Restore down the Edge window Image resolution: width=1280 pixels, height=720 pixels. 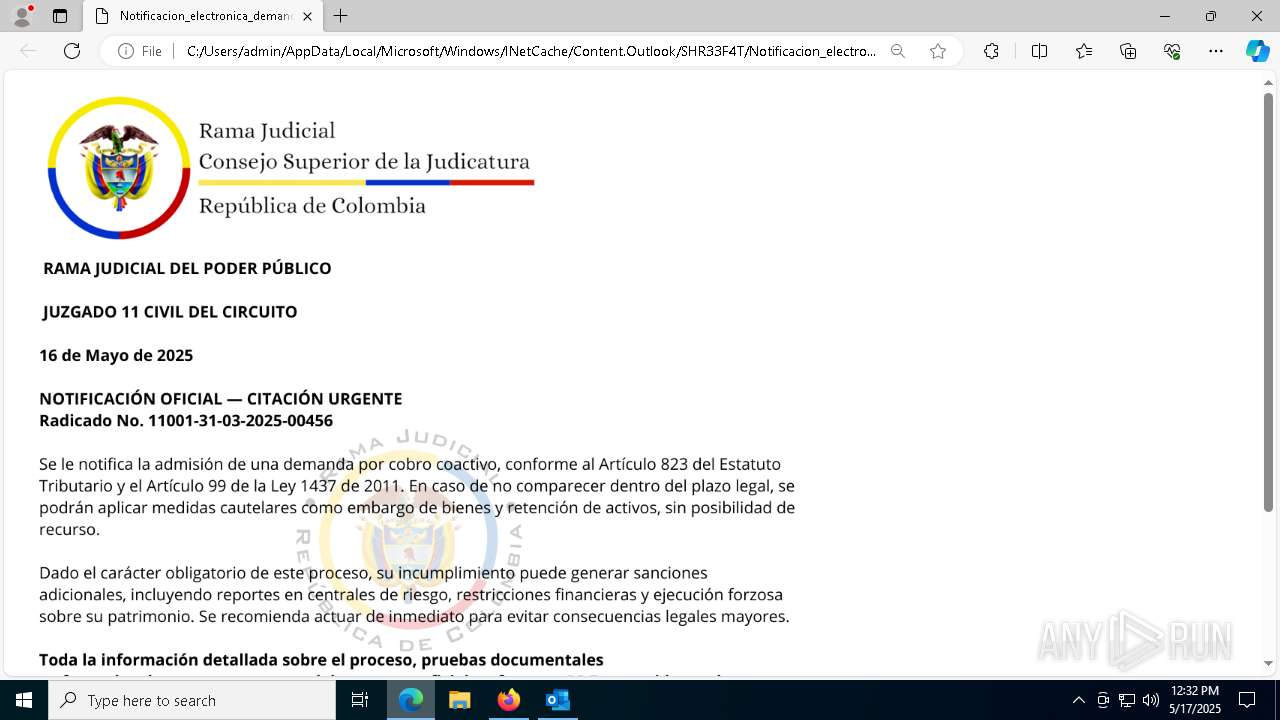pyautogui.click(x=1211, y=16)
